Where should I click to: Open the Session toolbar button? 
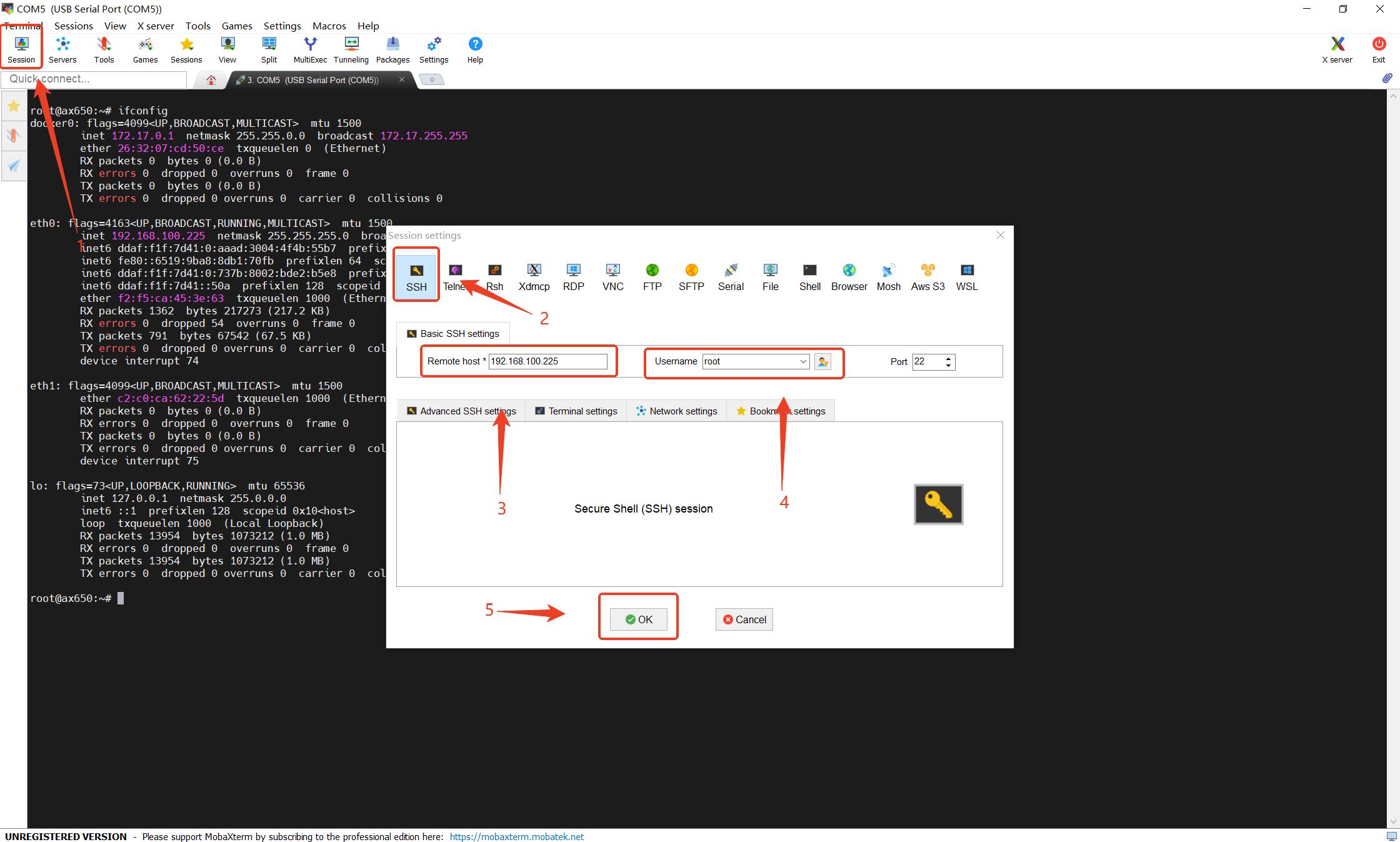[21, 50]
